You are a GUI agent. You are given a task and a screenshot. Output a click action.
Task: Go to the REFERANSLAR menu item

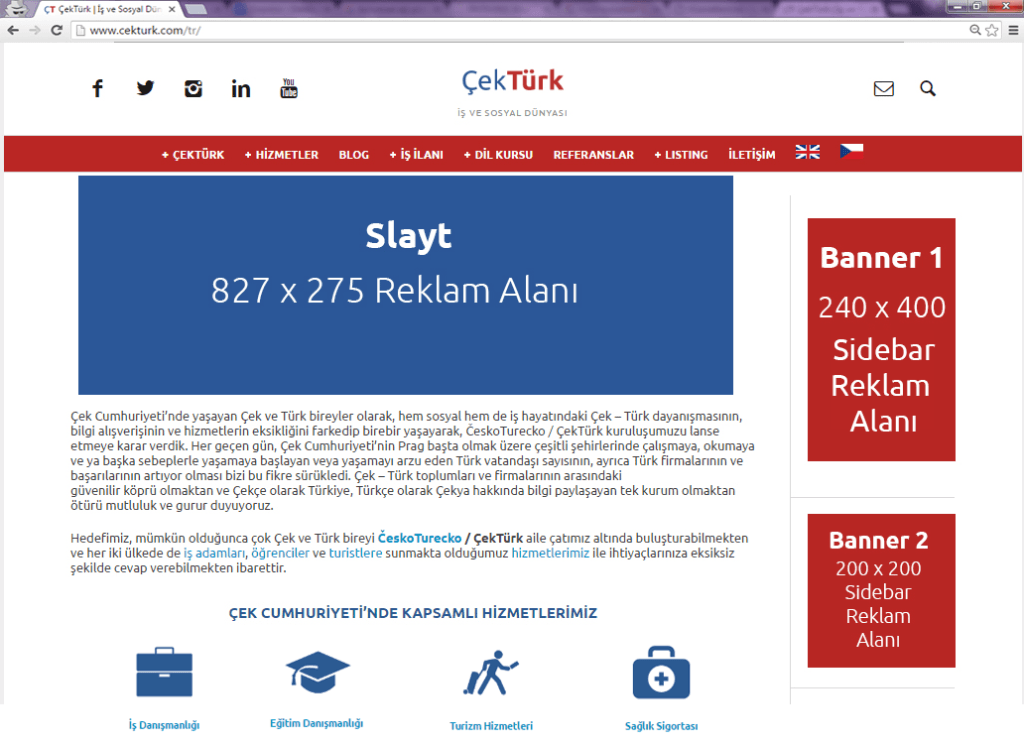pyautogui.click(x=594, y=154)
